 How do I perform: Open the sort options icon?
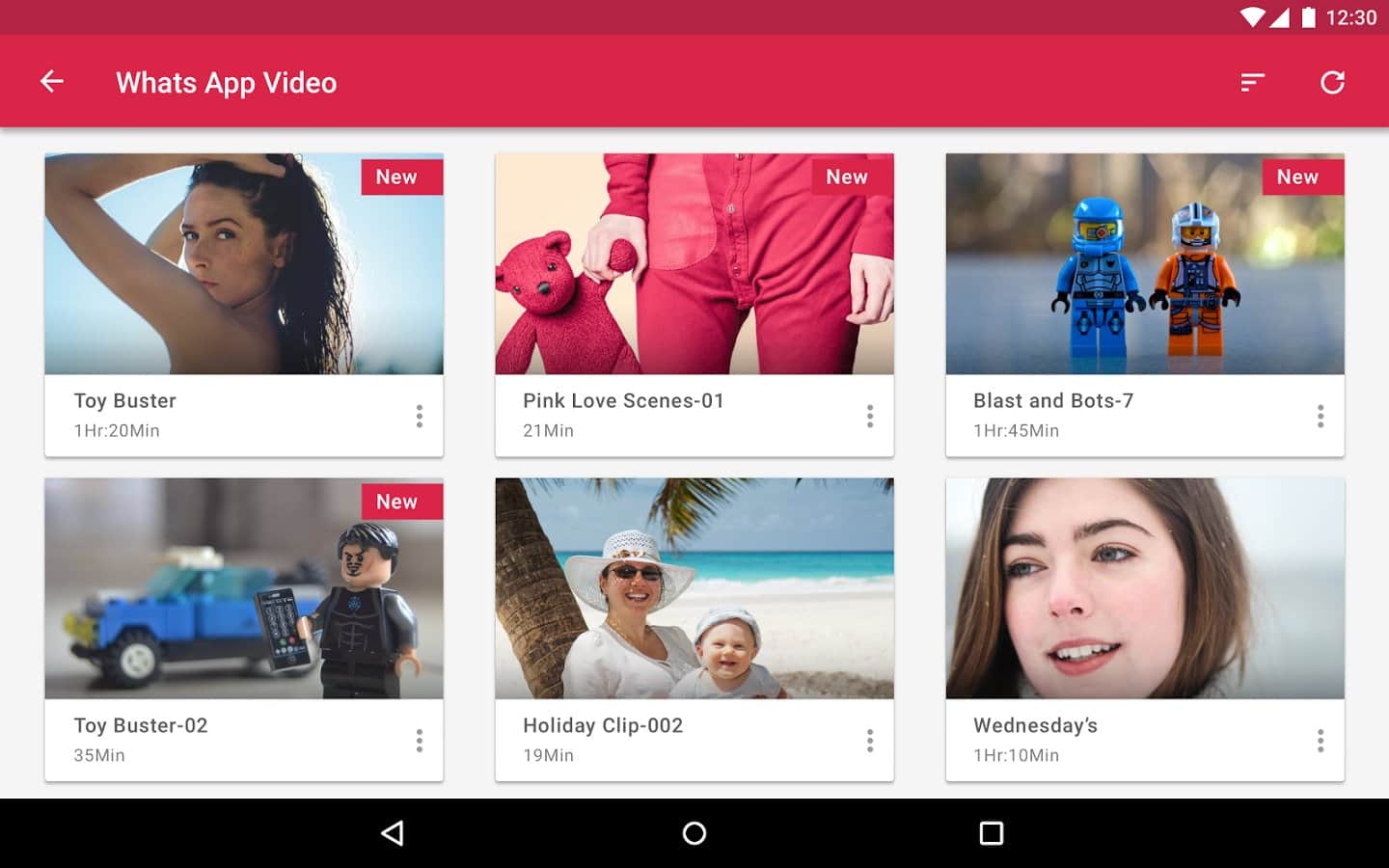(1252, 83)
